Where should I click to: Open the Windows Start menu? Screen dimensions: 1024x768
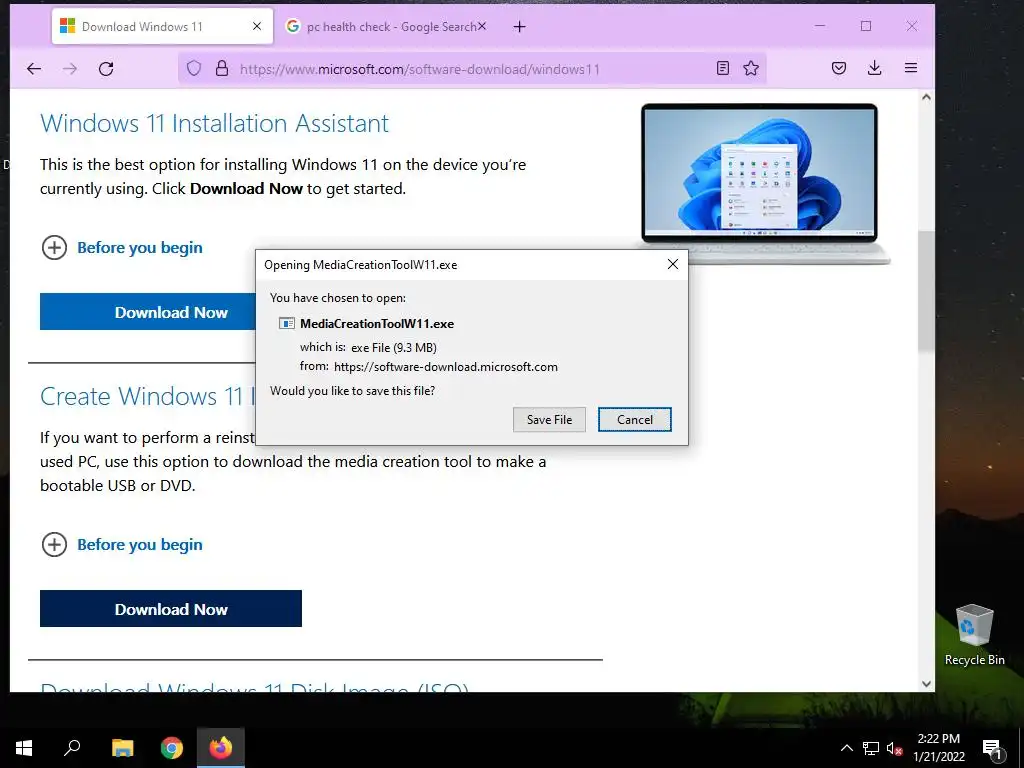pyautogui.click(x=24, y=748)
